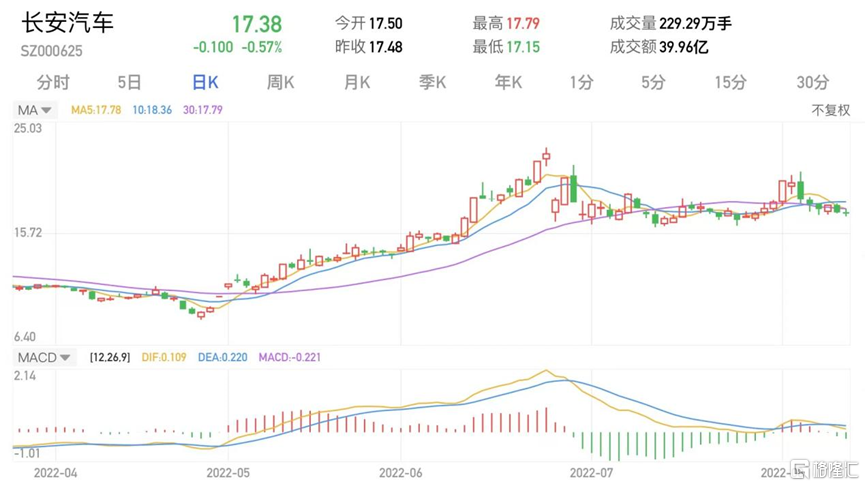Select the 15分 interval tab
Image resolution: width=865 pixels, height=486 pixels.
click(730, 83)
